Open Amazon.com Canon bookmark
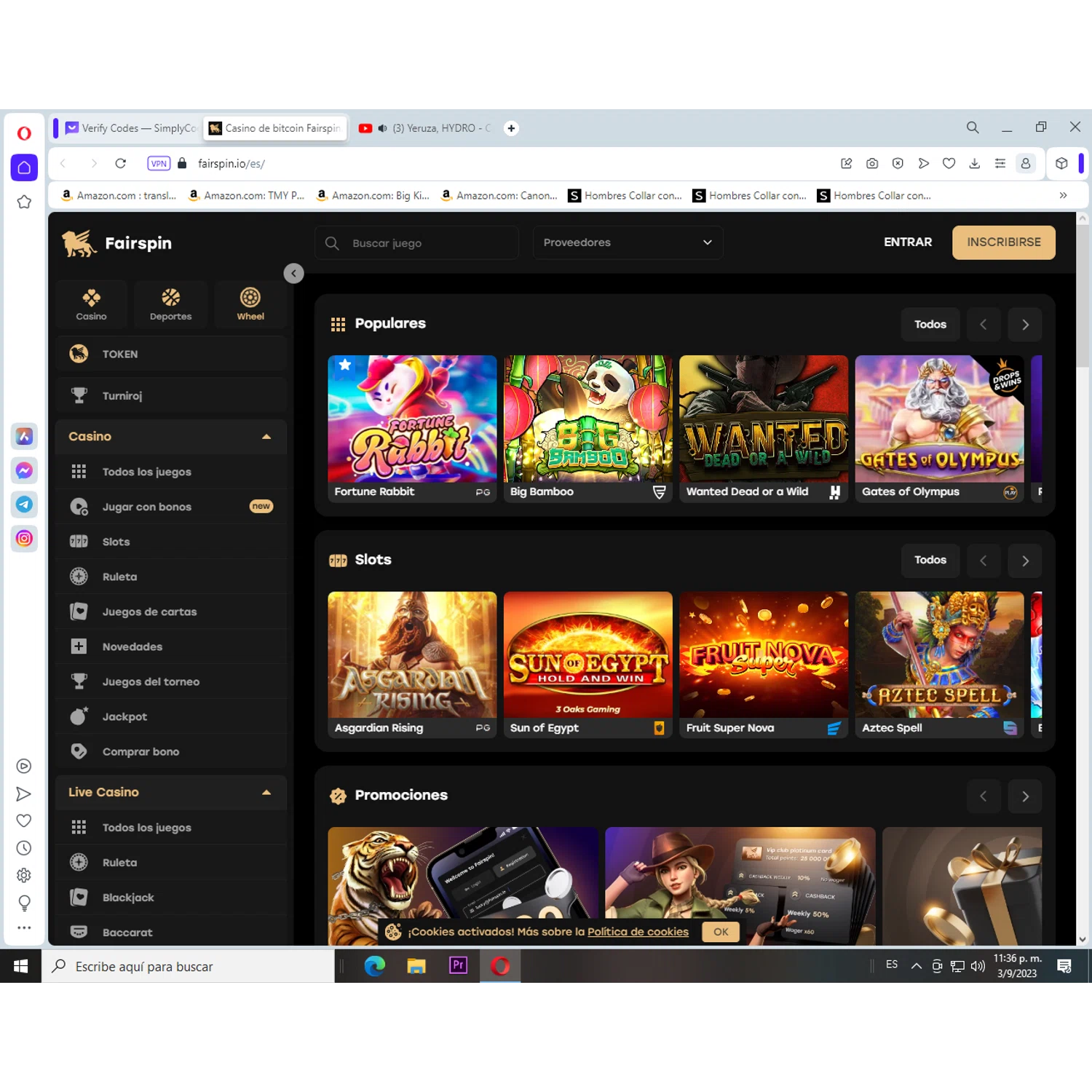The image size is (1092, 1092). click(x=499, y=195)
